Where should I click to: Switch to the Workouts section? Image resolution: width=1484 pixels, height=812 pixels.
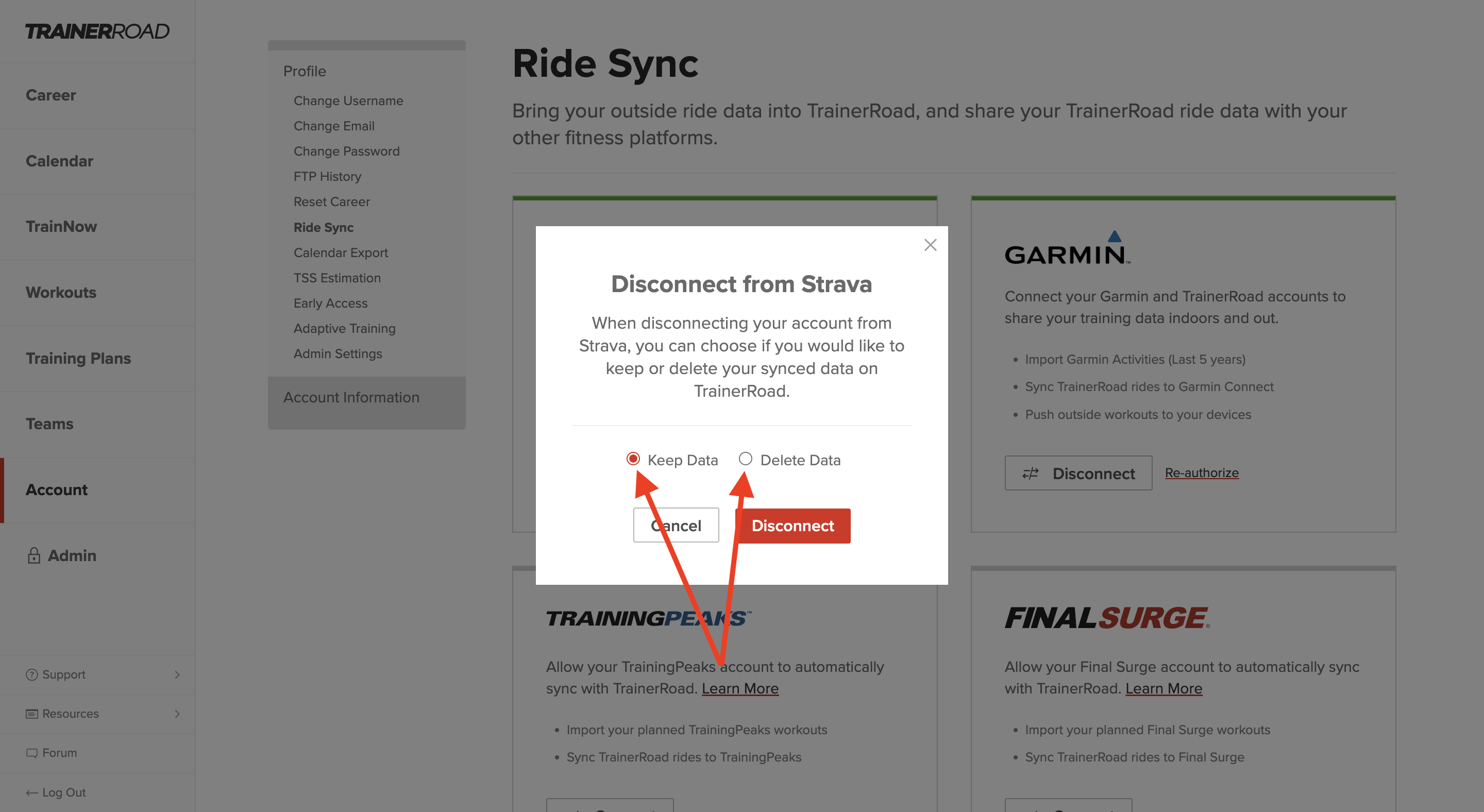pyautogui.click(x=61, y=292)
